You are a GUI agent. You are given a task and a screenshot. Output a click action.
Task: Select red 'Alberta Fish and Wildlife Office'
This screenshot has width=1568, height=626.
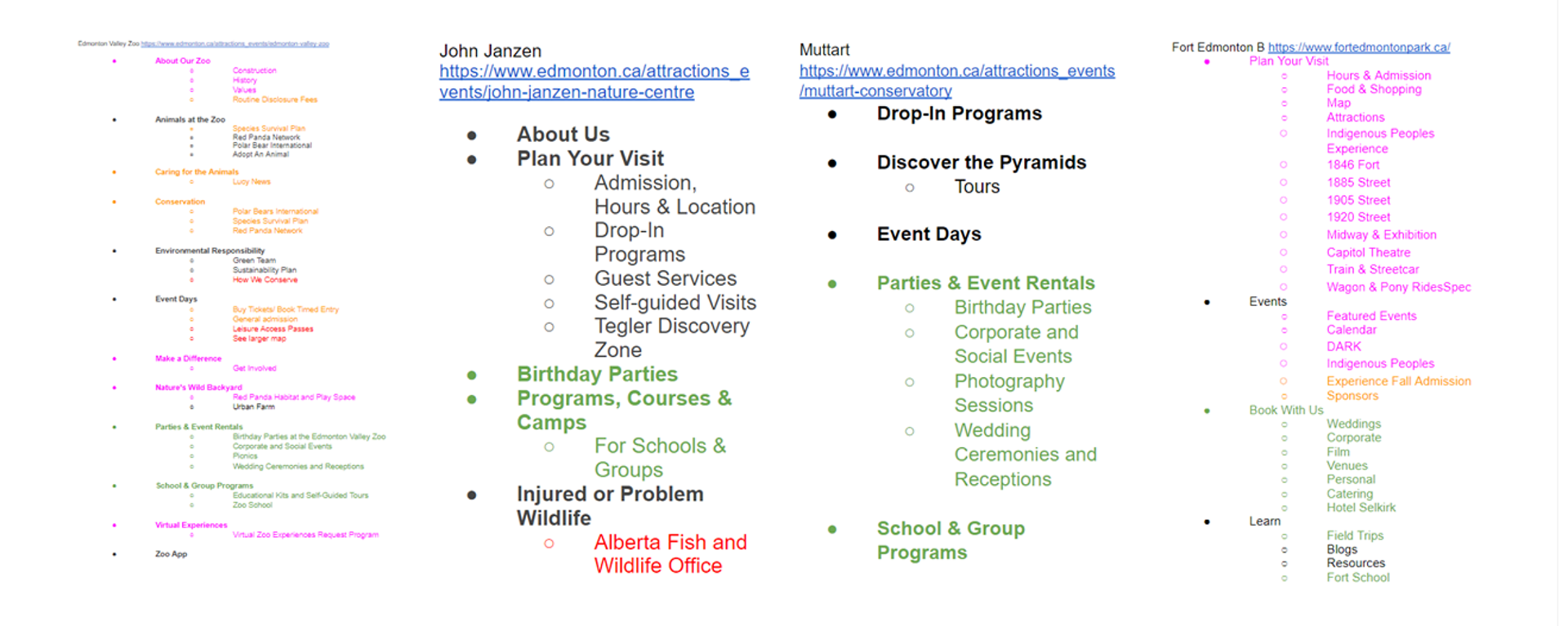670,554
